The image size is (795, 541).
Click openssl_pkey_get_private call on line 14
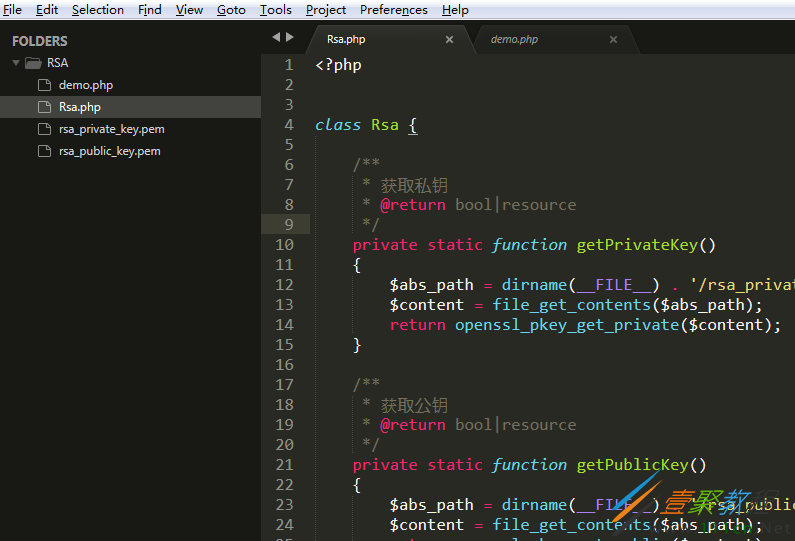coord(567,325)
